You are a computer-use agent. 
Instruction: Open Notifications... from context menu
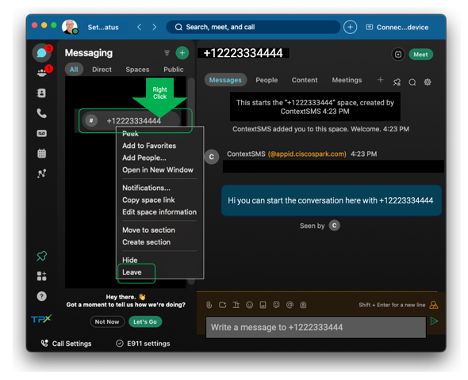[x=146, y=188]
